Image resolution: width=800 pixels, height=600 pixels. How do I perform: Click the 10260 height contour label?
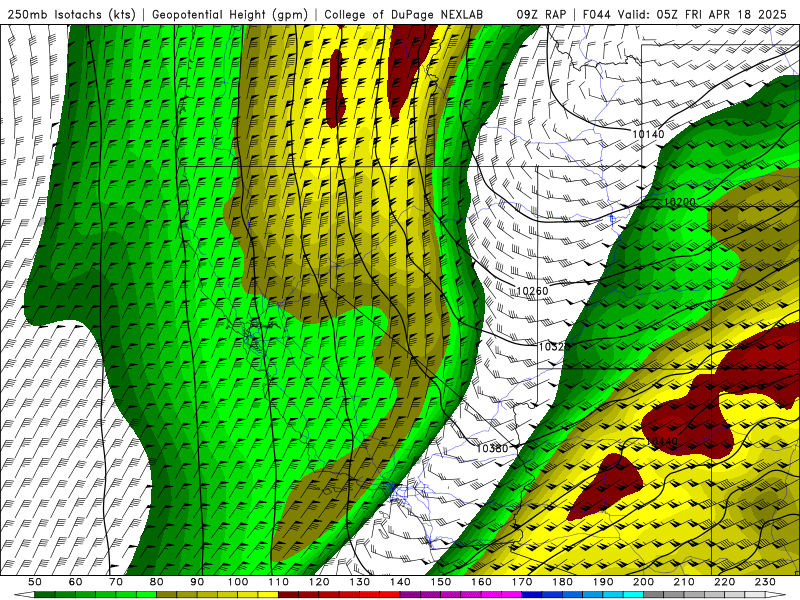tap(532, 291)
